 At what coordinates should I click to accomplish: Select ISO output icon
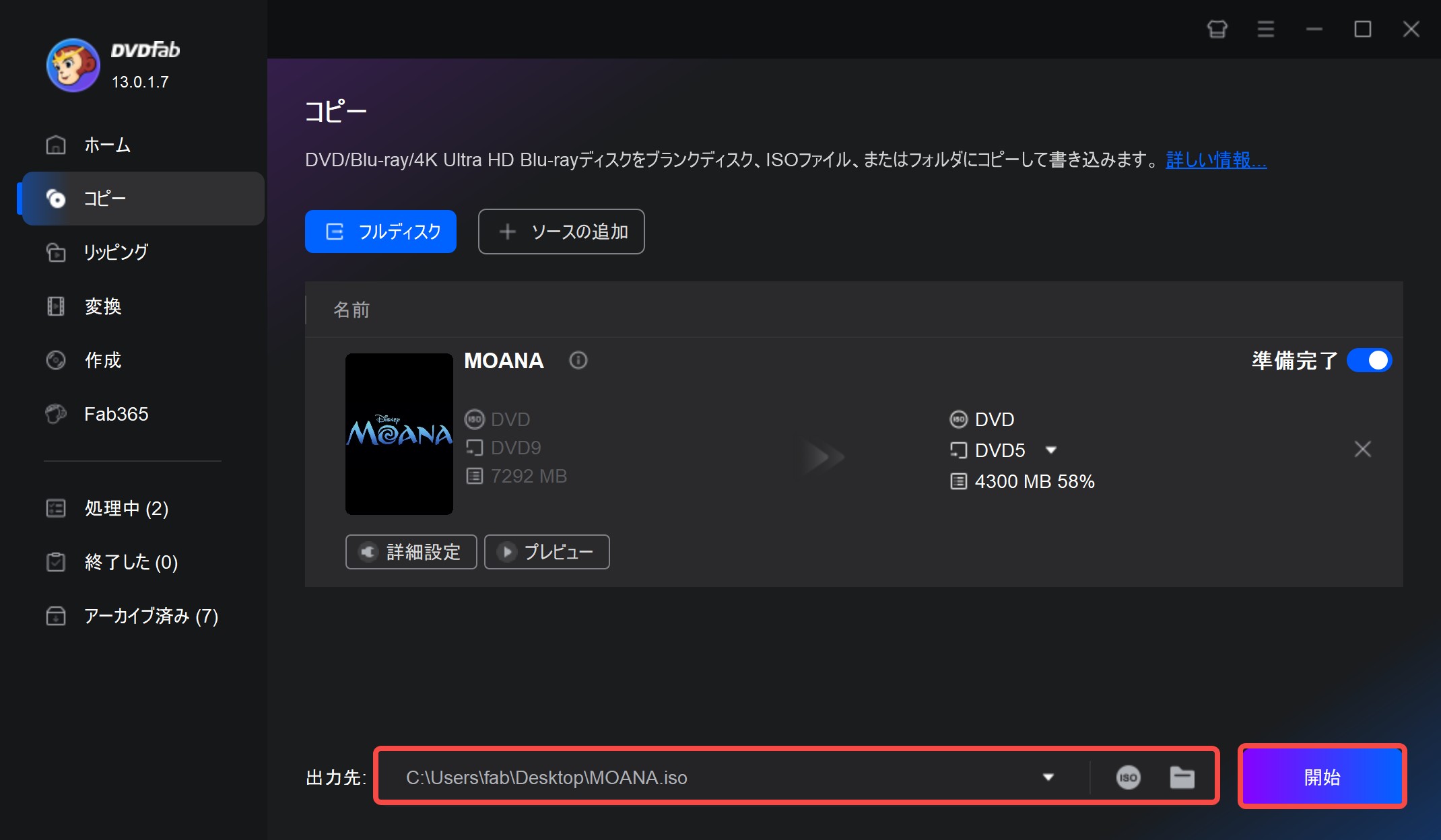click(x=1128, y=777)
